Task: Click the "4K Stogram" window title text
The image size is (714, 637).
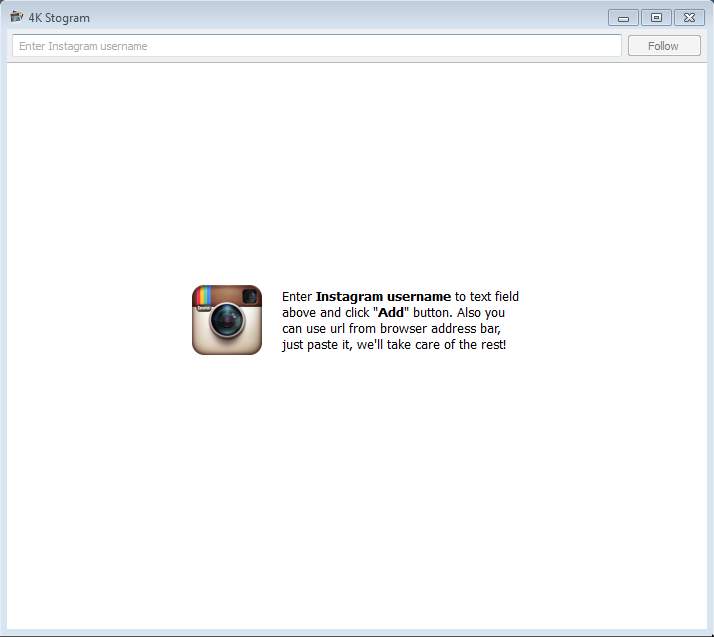Action: (x=59, y=18)
